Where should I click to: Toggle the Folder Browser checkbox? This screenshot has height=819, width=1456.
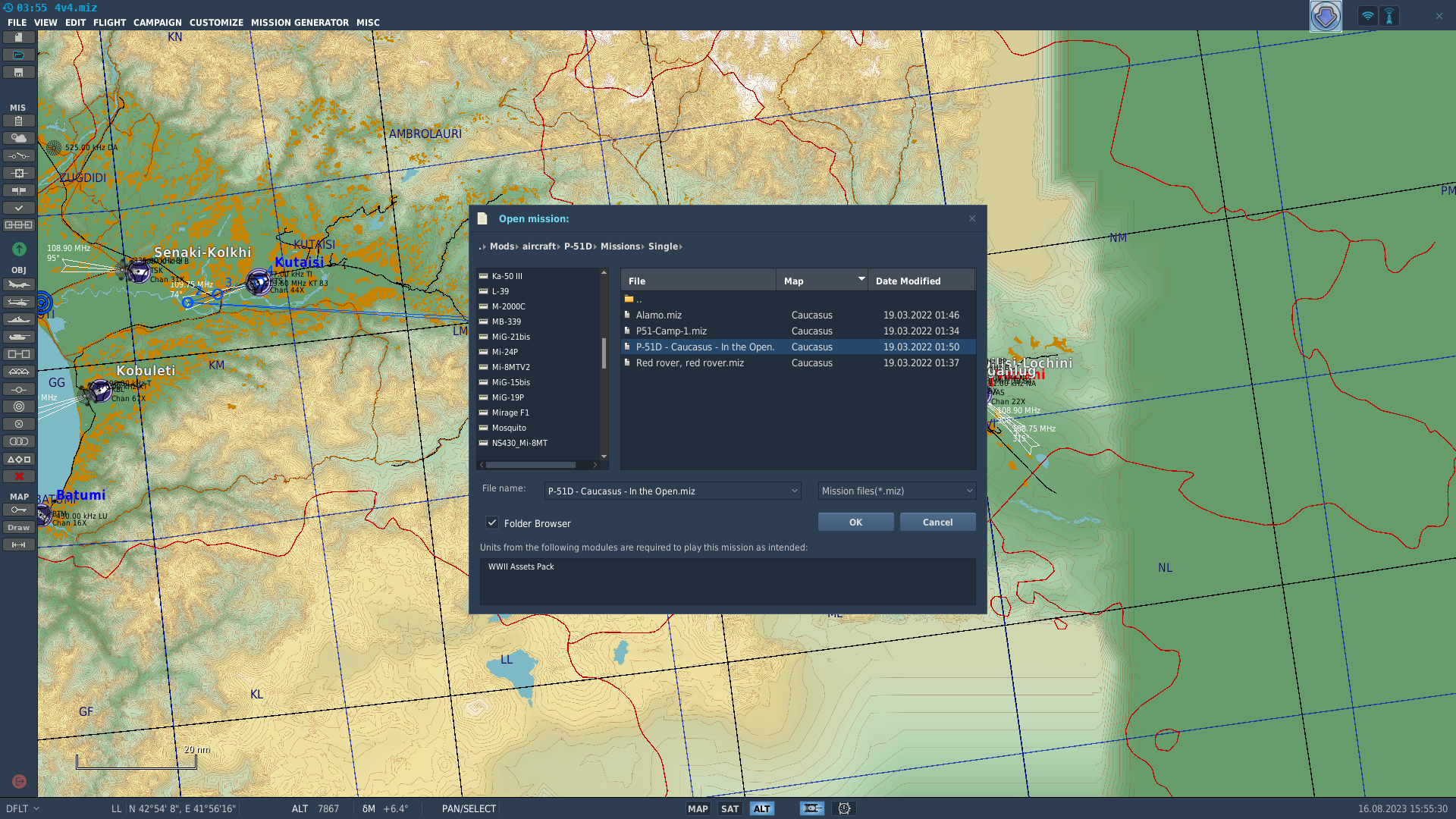coord(492,522)
